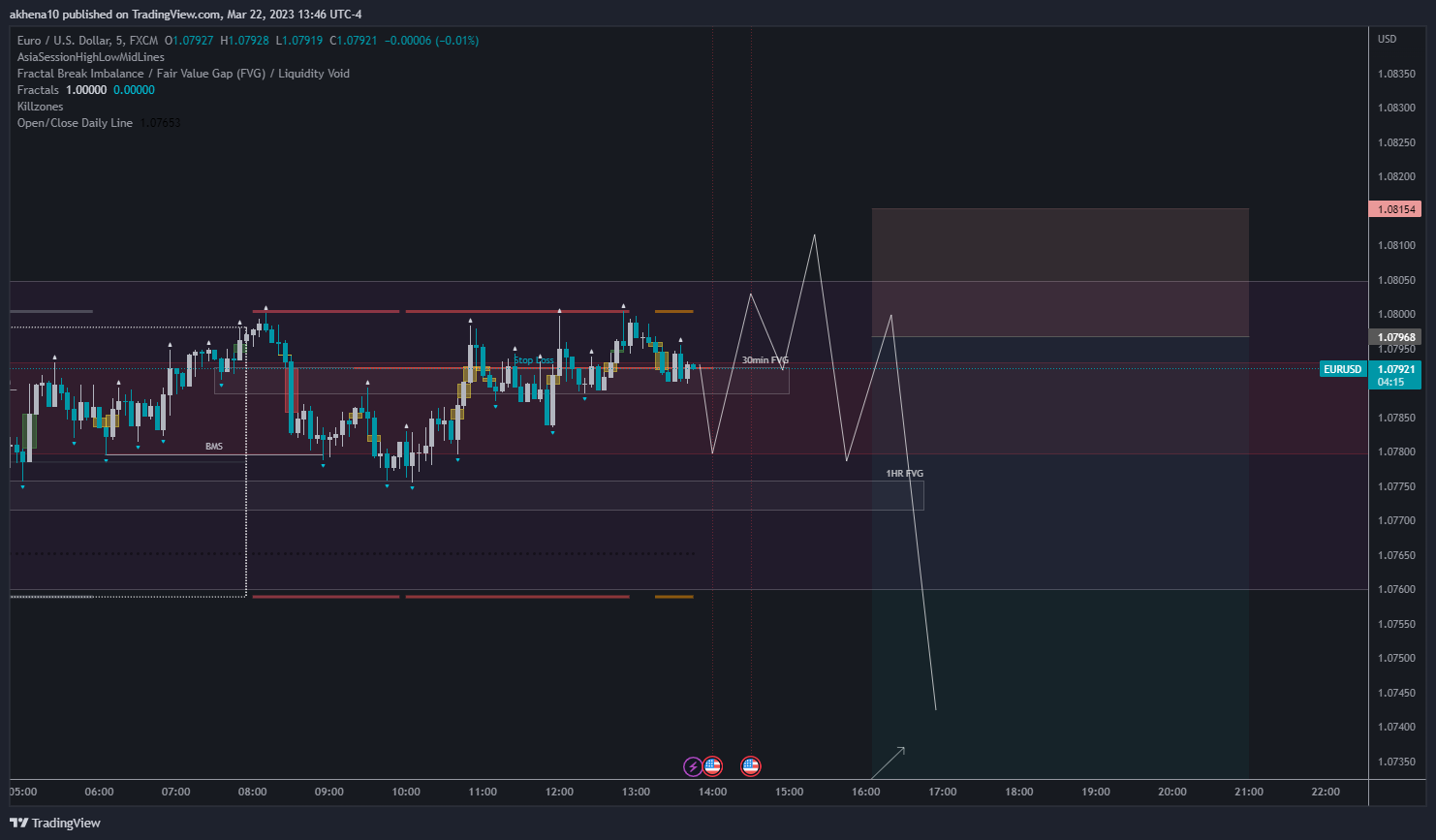1436x840 pixels.
Task: Click the red 1.08154 price tag
Action: coord(1393,209)
